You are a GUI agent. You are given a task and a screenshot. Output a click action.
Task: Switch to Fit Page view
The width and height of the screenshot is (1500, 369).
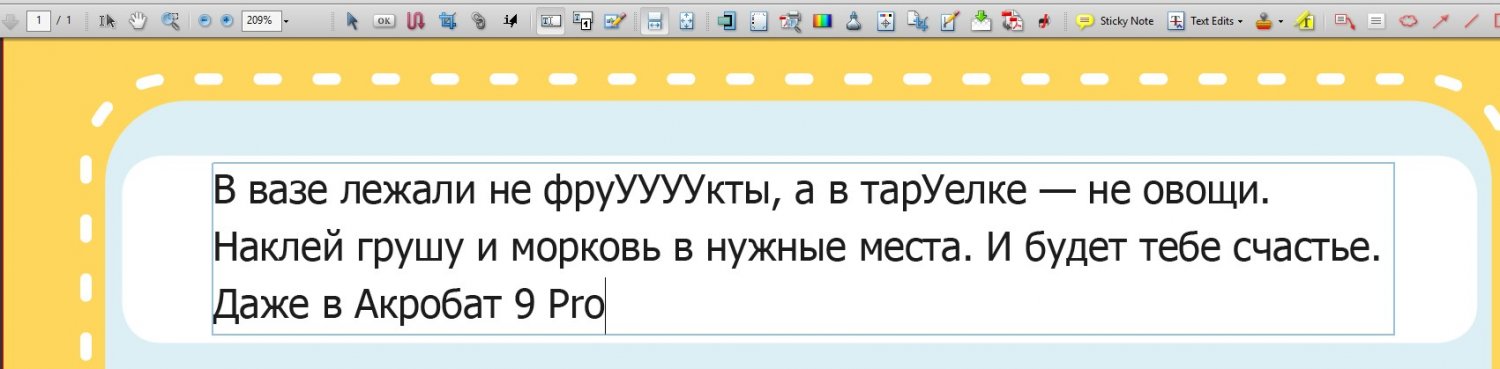click(686, 20)
